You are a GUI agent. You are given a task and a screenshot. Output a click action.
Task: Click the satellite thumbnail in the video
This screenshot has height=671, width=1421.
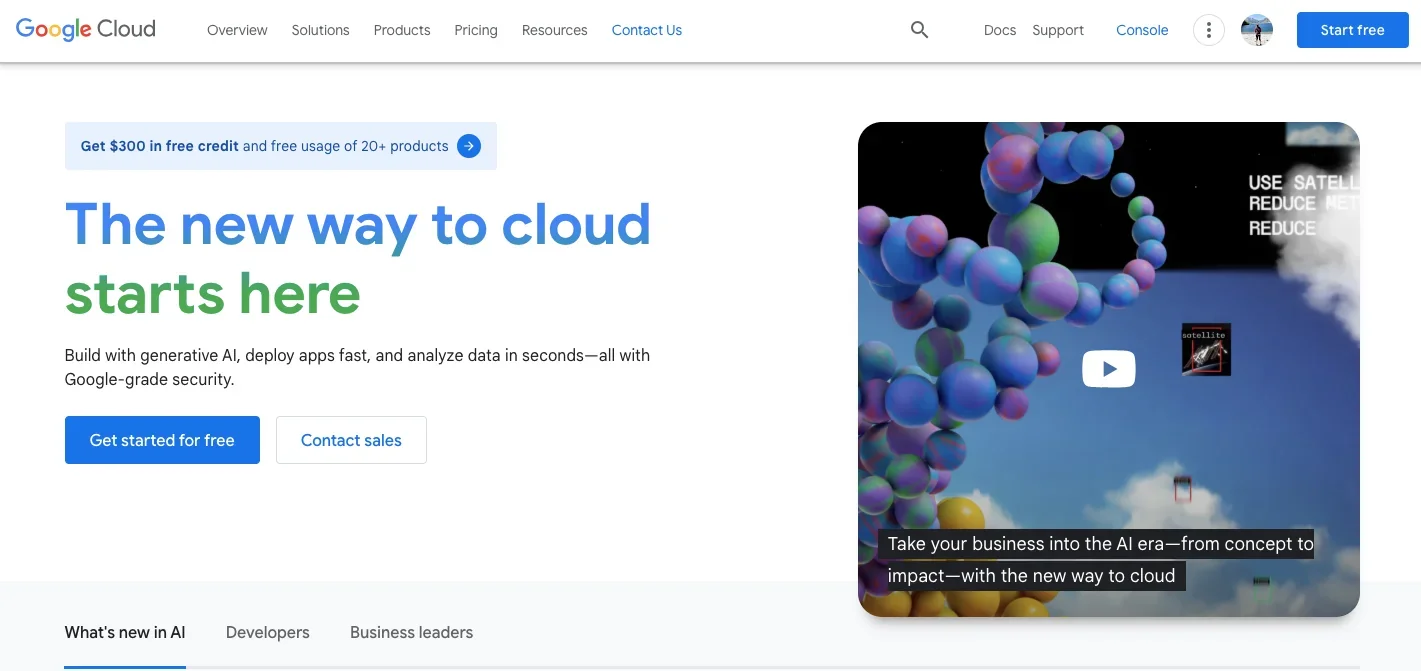click(1206, 350)
